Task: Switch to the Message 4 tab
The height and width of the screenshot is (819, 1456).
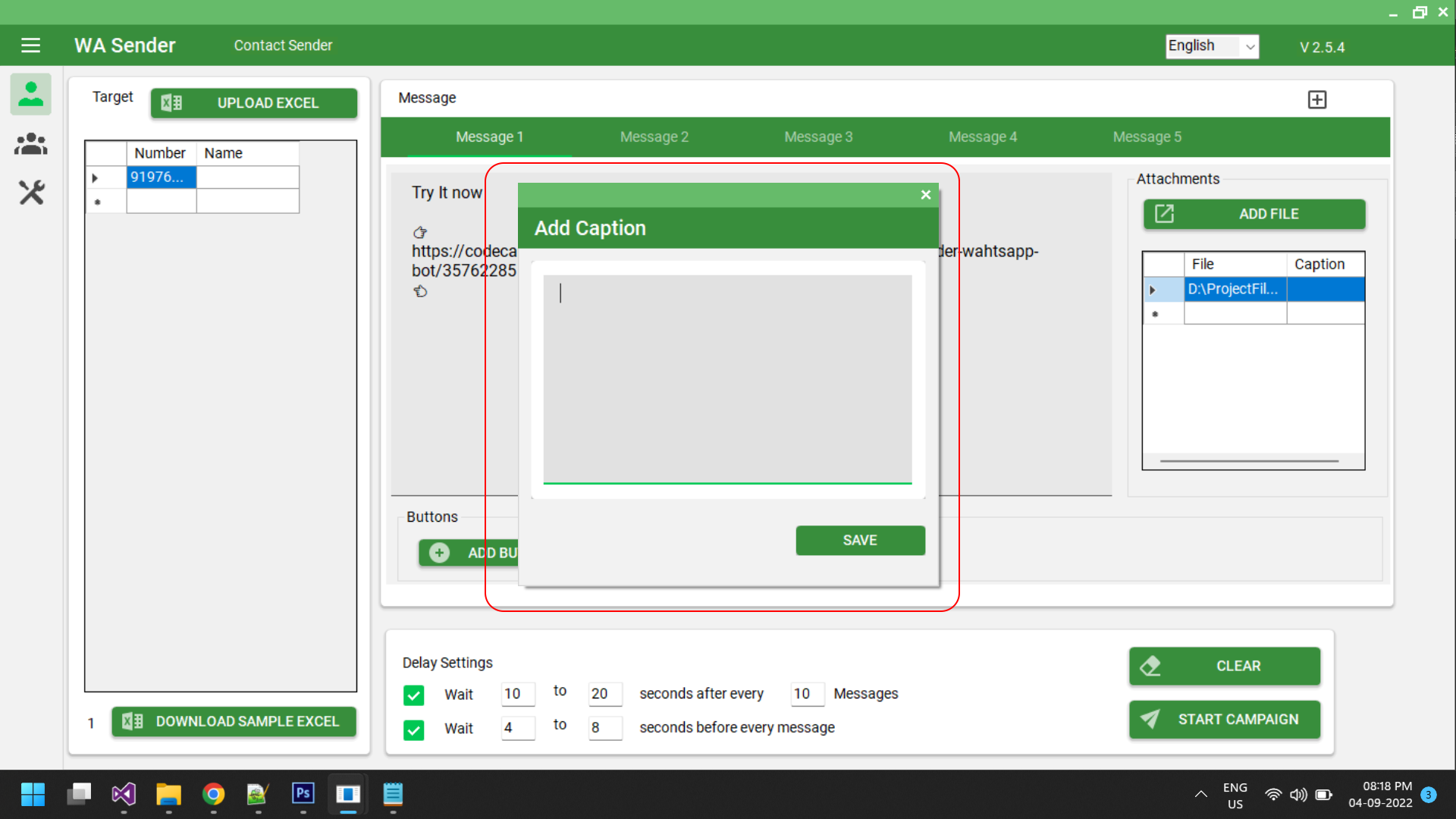Action: click(982, 137)
